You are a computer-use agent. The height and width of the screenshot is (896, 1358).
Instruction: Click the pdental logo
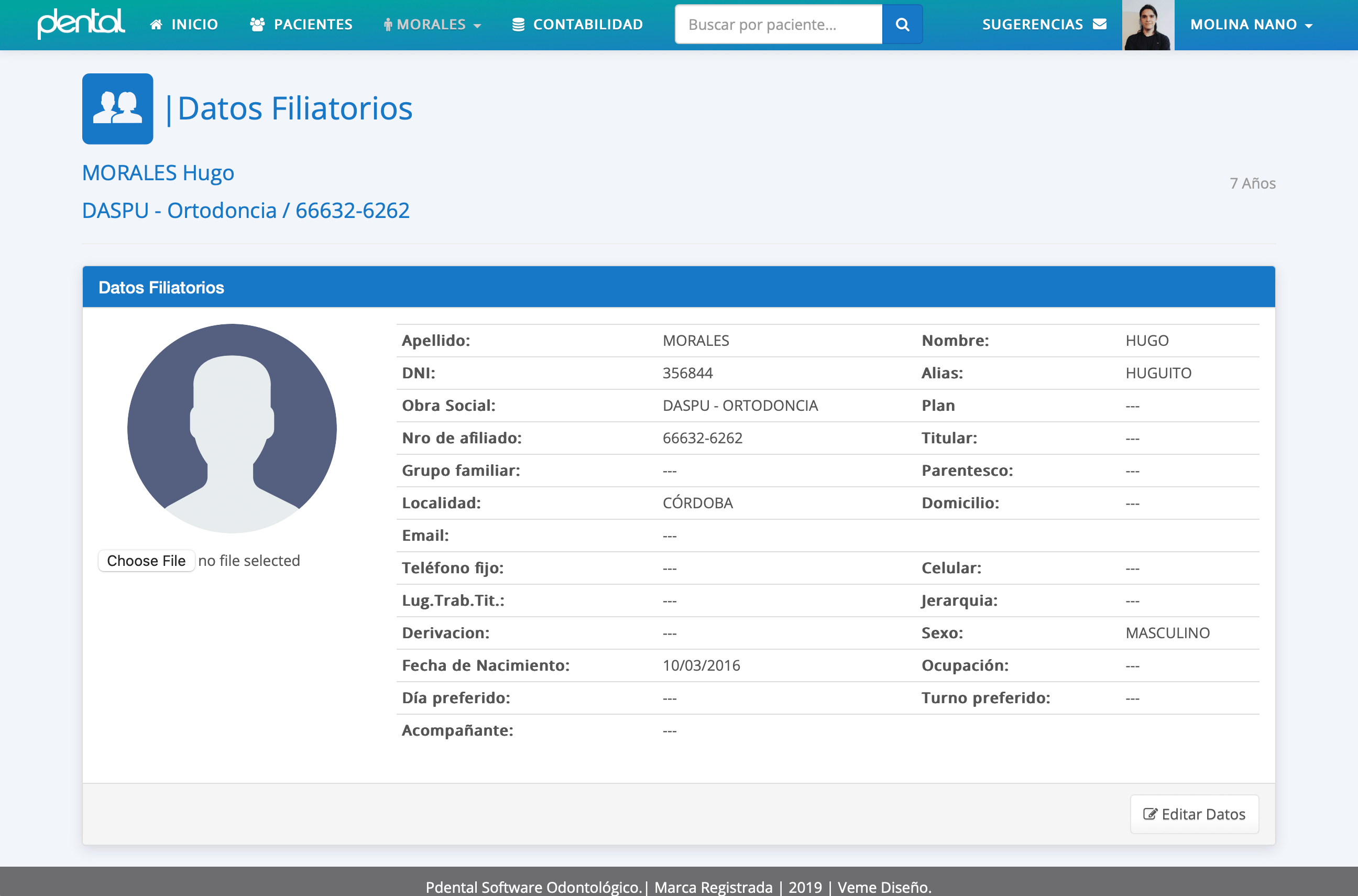click(81, 24)
